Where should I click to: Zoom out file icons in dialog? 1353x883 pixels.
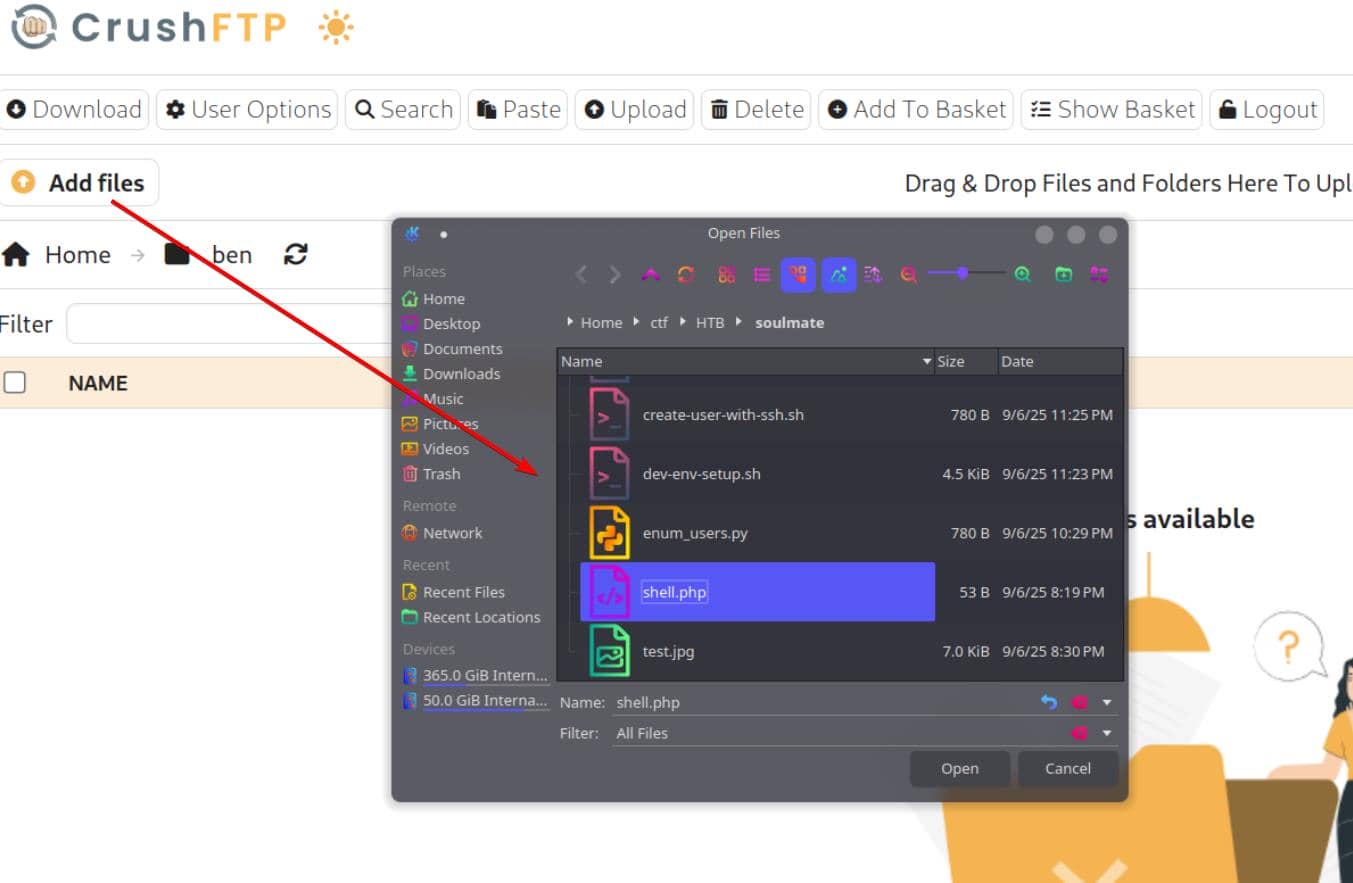[x=908, y=274]
